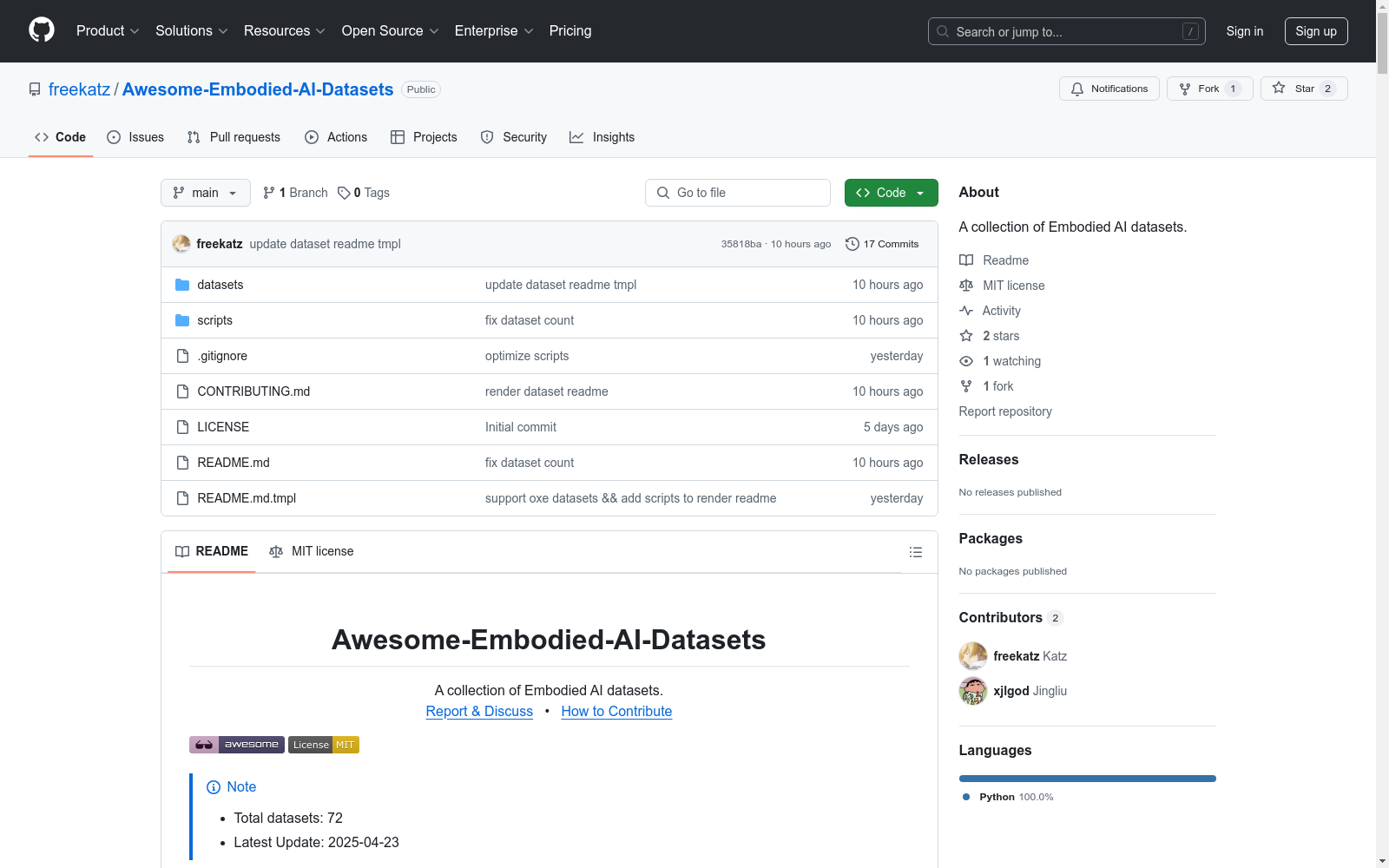
Task: Open the README outline list icon
Action: [x=915, y=552]
